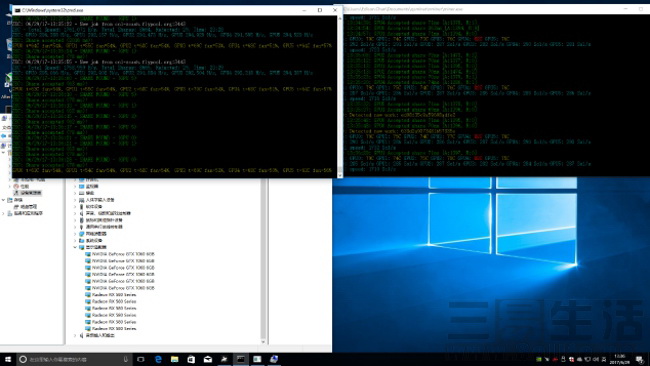Open the Windows Start menu

pos(7,359)
